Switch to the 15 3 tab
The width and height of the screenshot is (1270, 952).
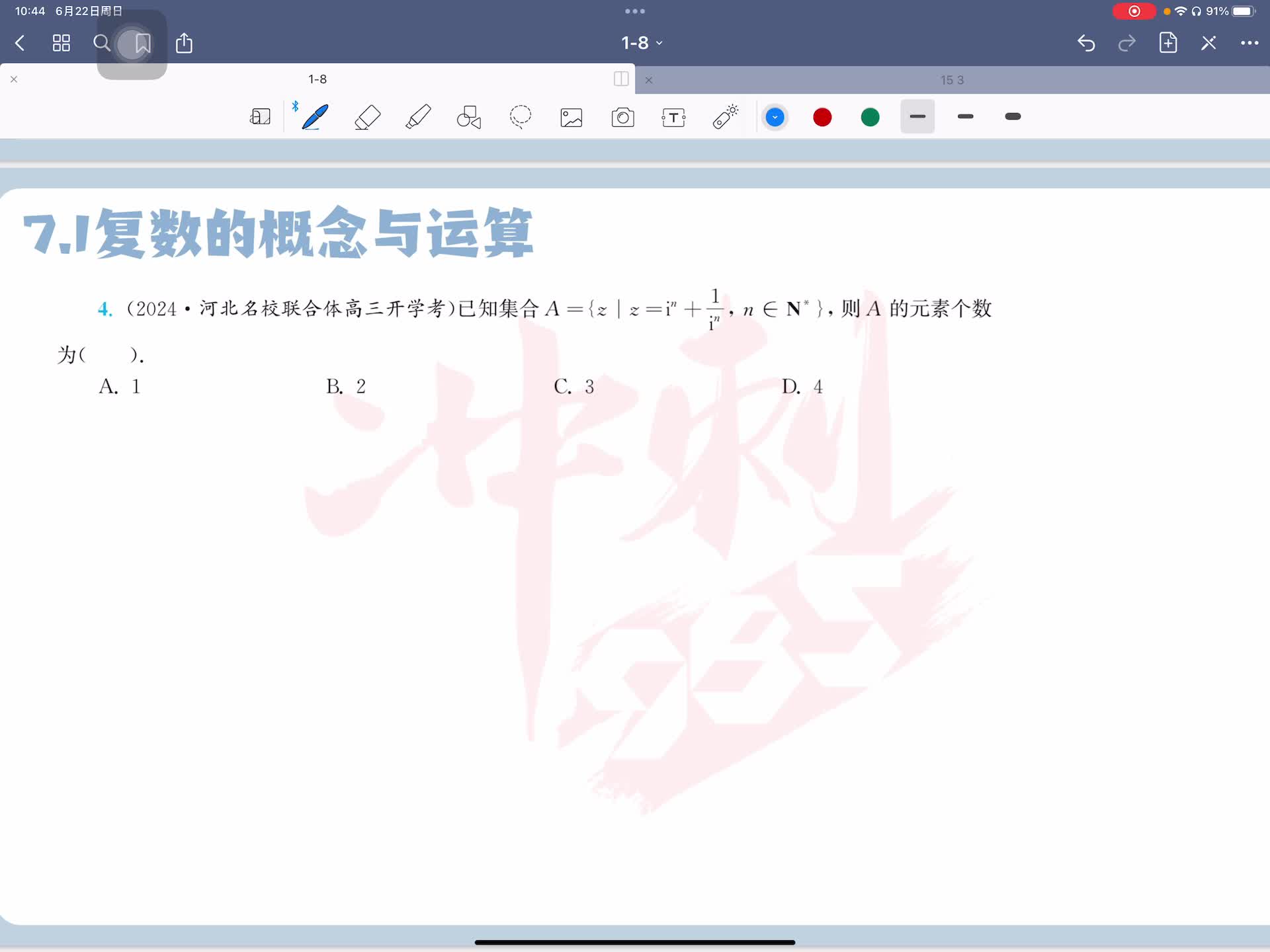951,80
